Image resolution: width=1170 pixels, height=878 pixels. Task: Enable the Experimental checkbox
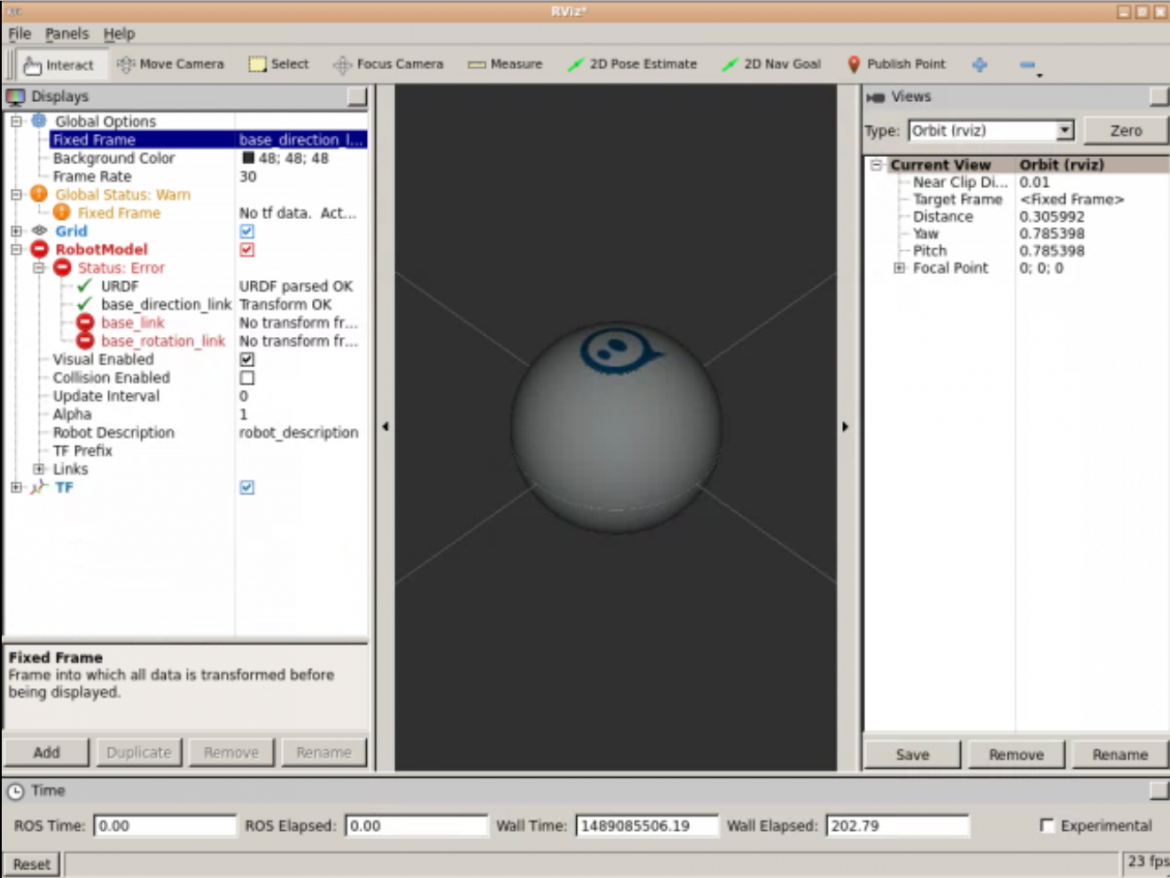point(1047,825)
